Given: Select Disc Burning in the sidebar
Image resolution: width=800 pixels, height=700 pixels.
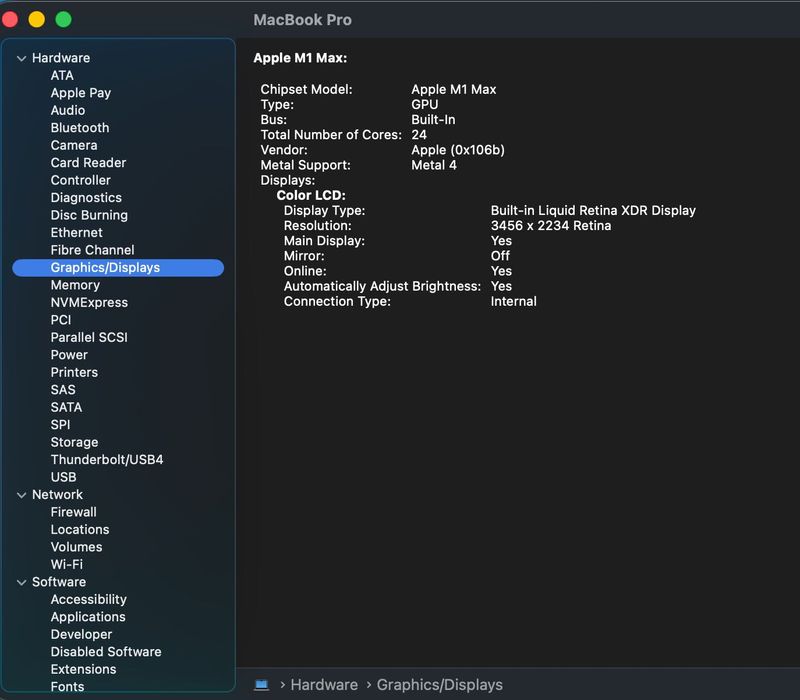Looking at the screenshot, I should click(x=89, y=215).
